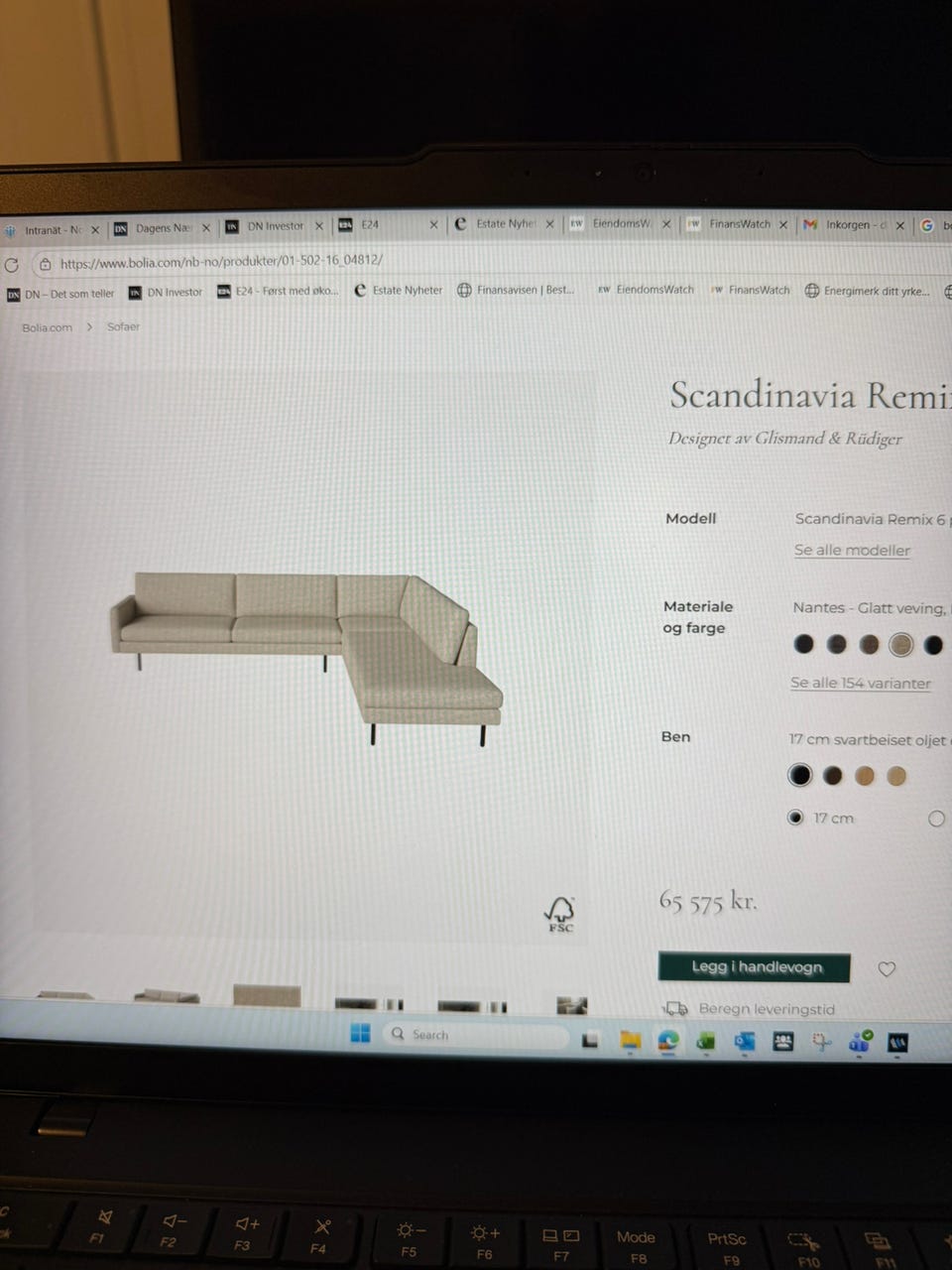
Task: Close the Estate Nyheter tab
Action: (549, 224)
